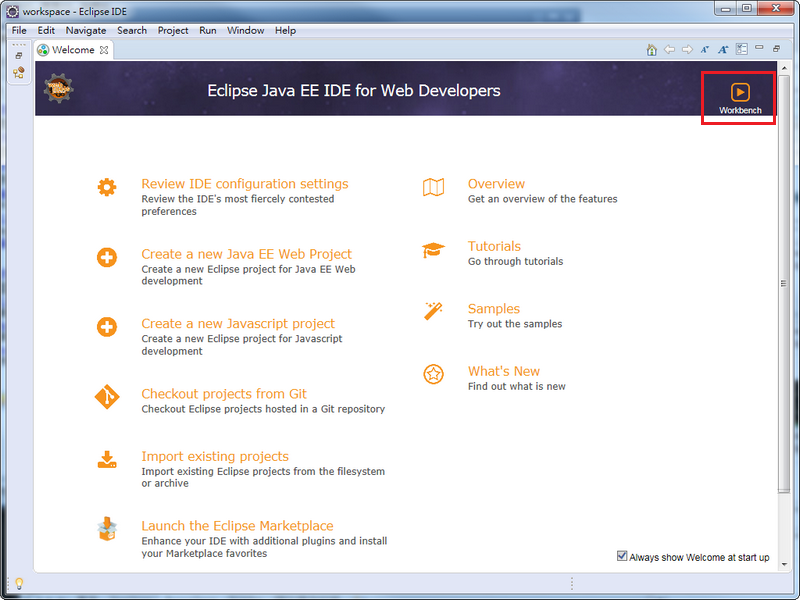Close the Welcome tab
800x600 pixels.
[104, 50]
